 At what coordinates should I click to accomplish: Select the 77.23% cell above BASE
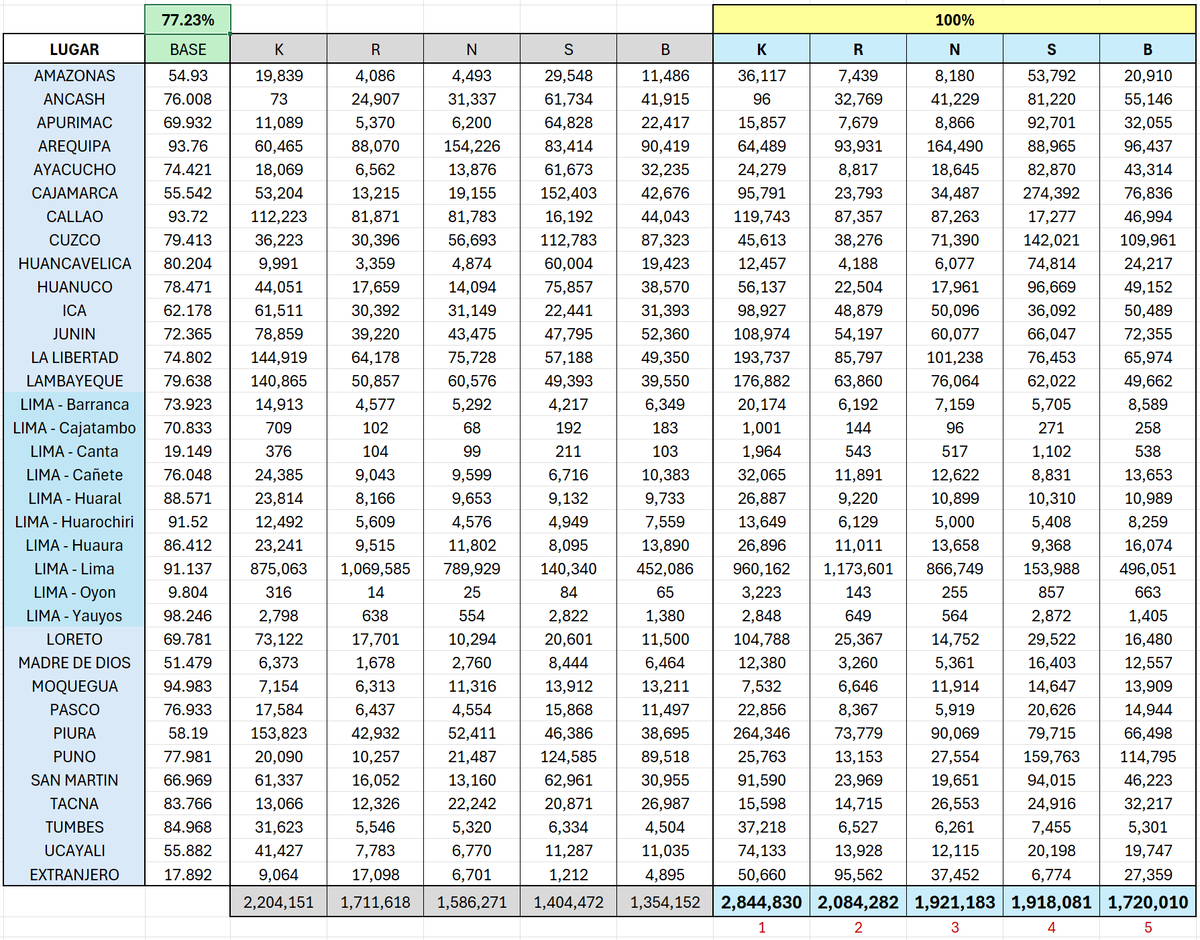(188, 19)
